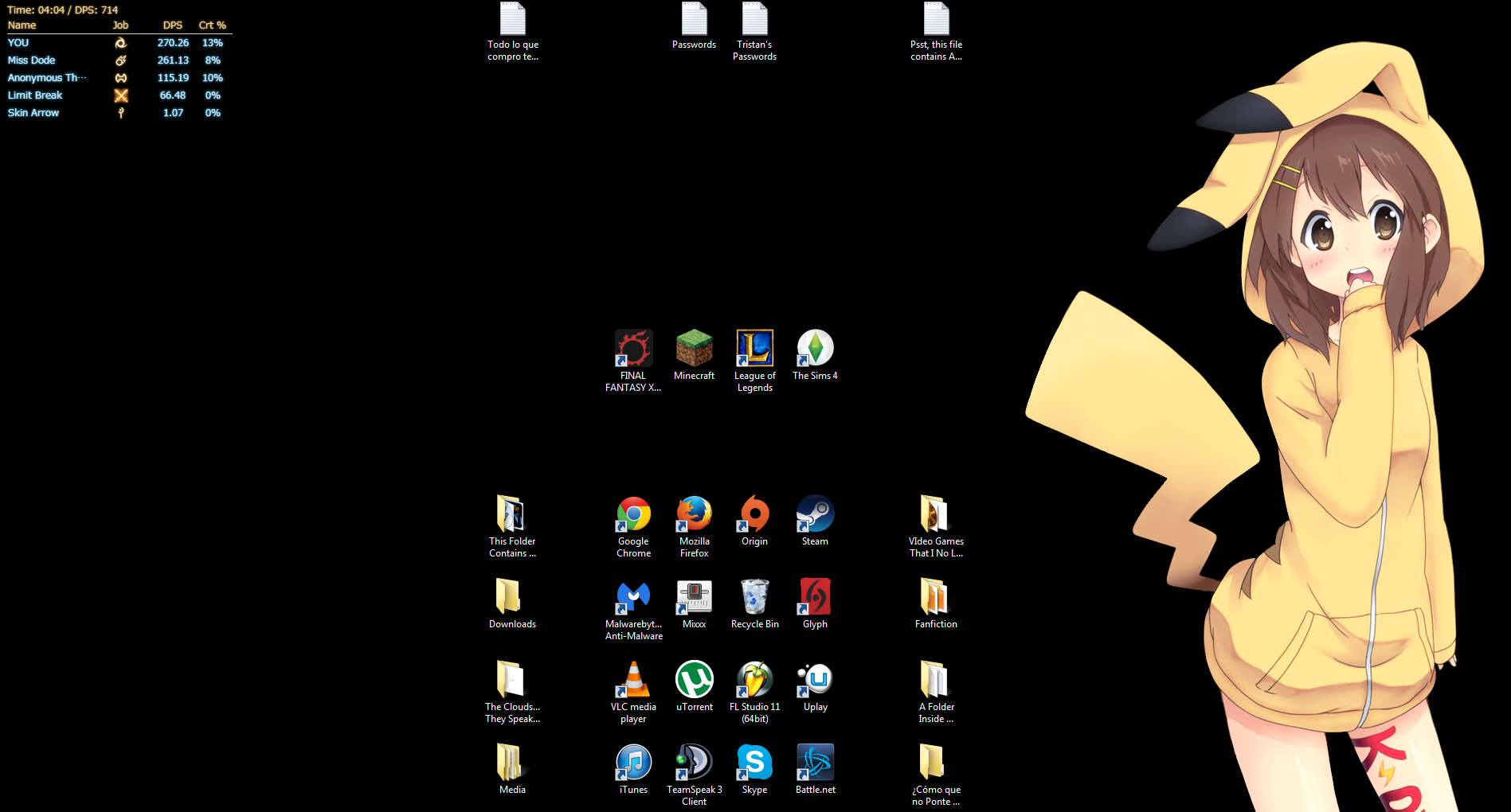Image resolution: width=1511 pixels, height=812 pixels.
Task: Launch the Mixxx DJ software icon
Action: coord(694,604)
